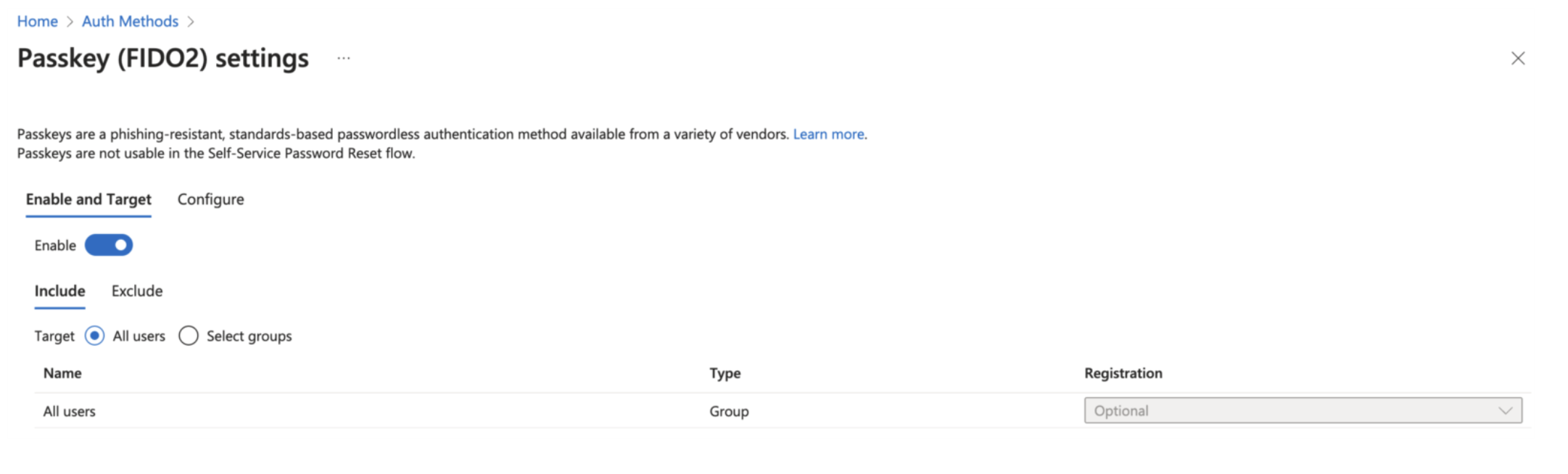The image size is (1568, 474).
Task: Open Auth Methods from the breadcrumb
Action: coord(130,21)
